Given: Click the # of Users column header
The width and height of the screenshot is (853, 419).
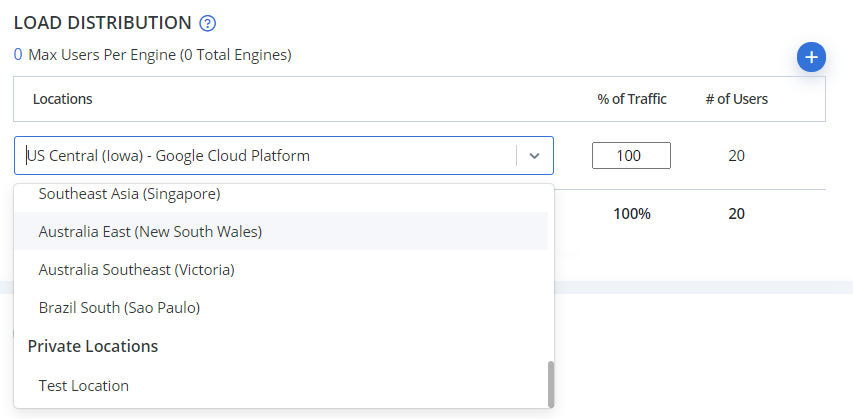Looking at the screenshot, I should tap(736, 99).
